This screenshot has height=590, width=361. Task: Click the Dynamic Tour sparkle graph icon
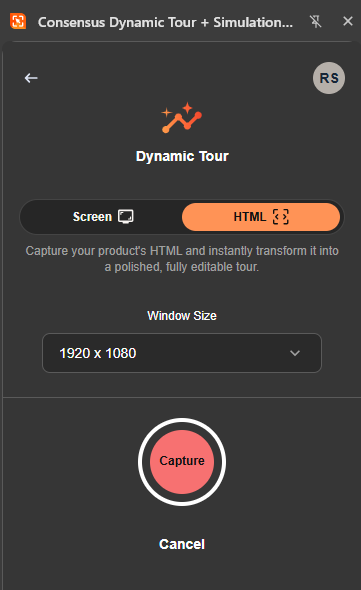point(182,118)
